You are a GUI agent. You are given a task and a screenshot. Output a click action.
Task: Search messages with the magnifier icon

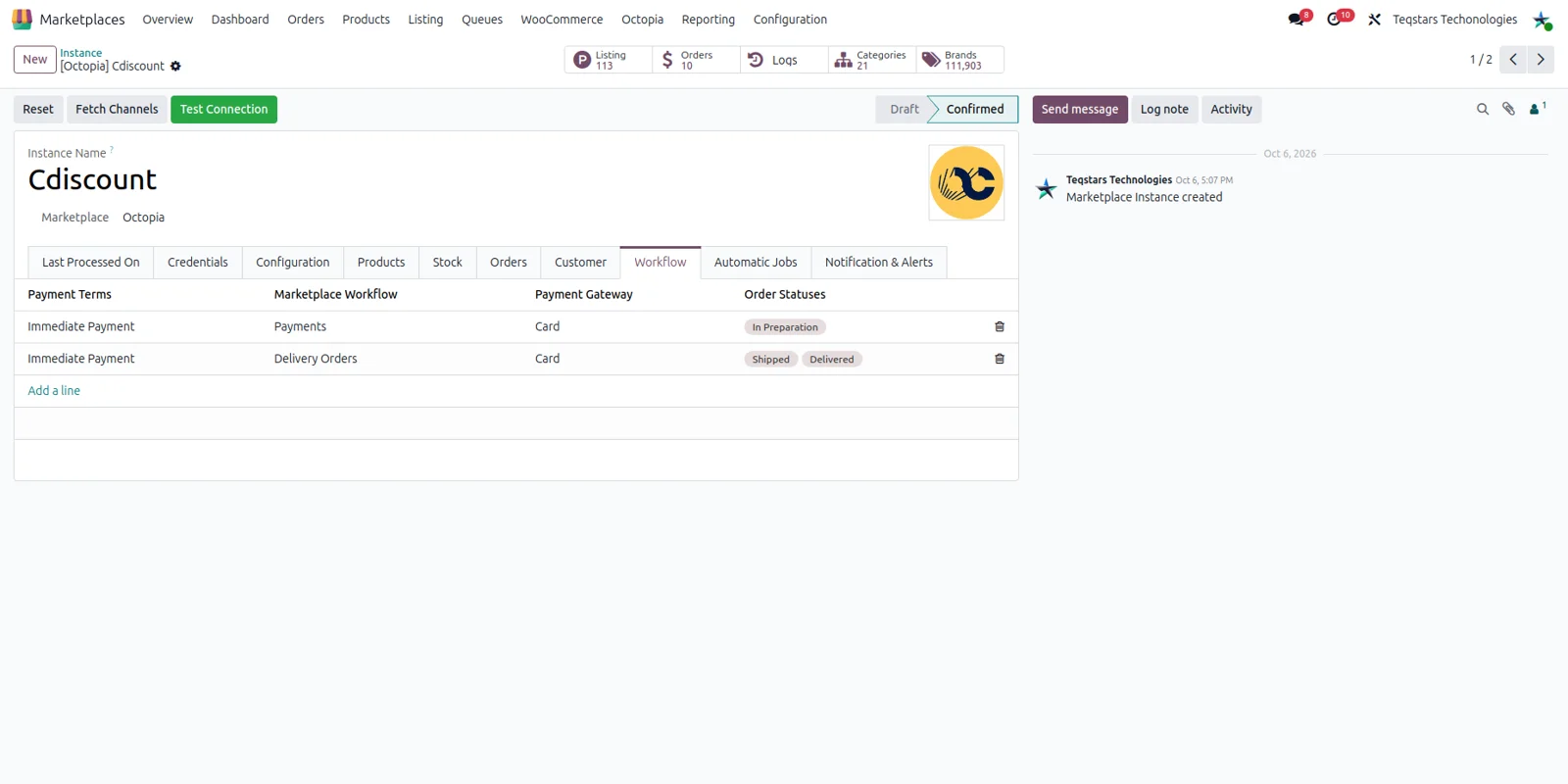[1483, 110]
